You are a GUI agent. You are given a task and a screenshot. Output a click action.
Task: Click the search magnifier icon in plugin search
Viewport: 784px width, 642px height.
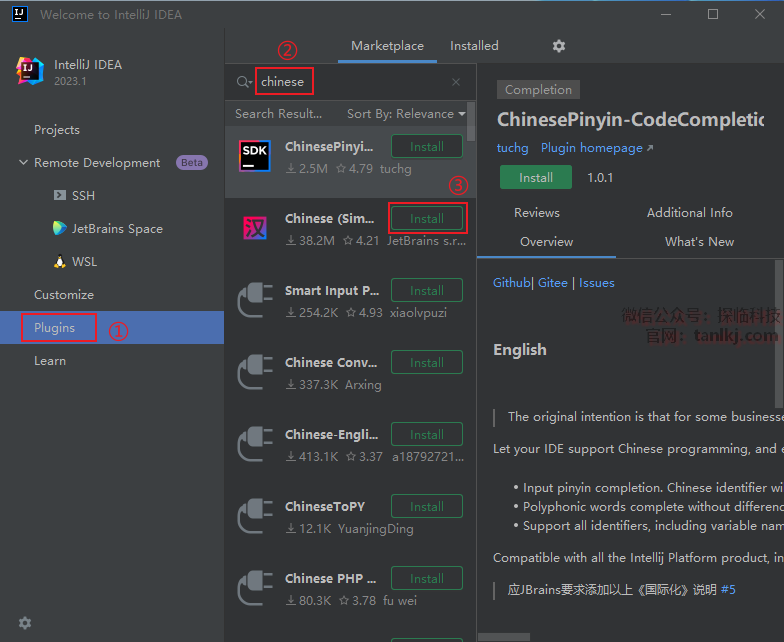(x=244, y=82)
